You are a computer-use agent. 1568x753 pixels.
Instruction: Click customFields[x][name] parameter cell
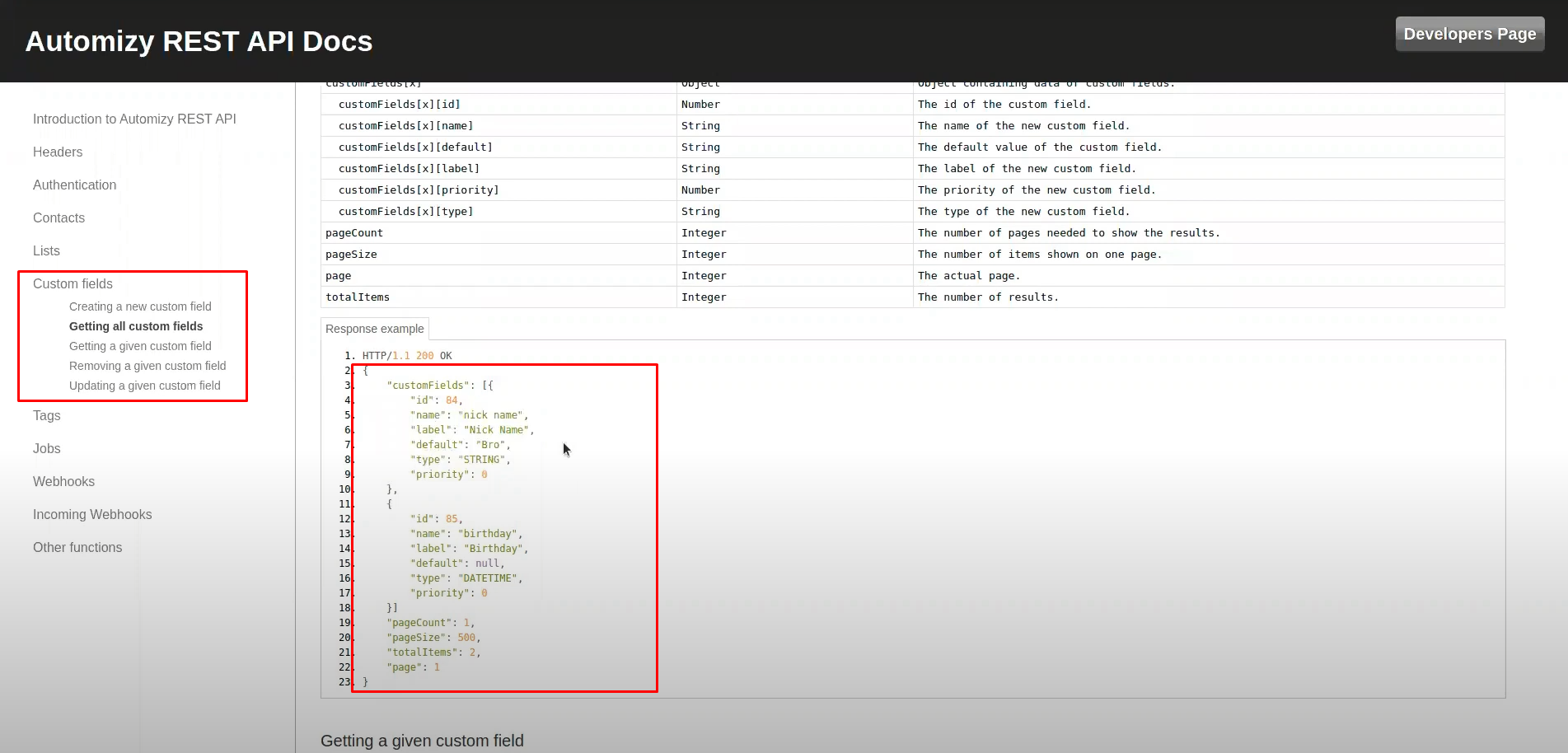pyautogui.click(x=498, y=126)
